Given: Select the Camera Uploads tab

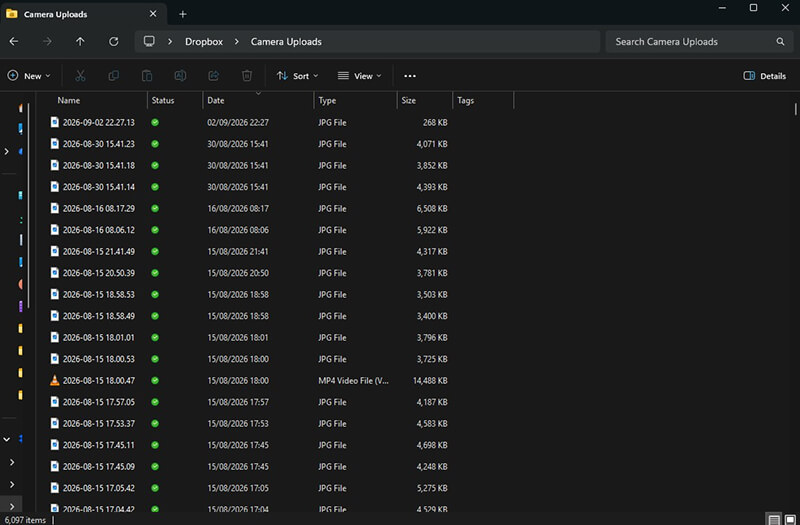Looking at the screenshot, I should (x=83, y=14).
